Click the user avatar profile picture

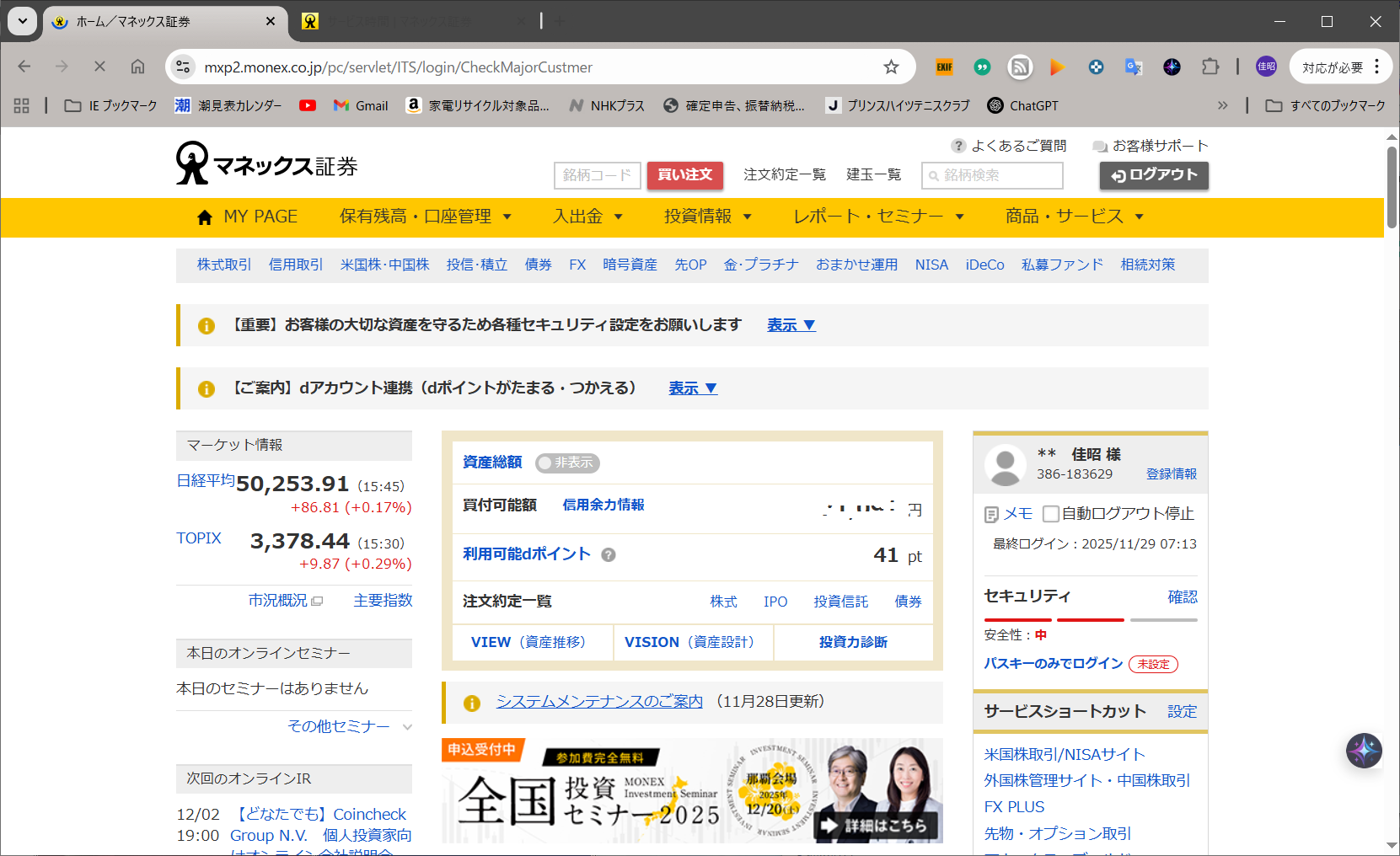pyautogui.click(x=1005, y=465)
